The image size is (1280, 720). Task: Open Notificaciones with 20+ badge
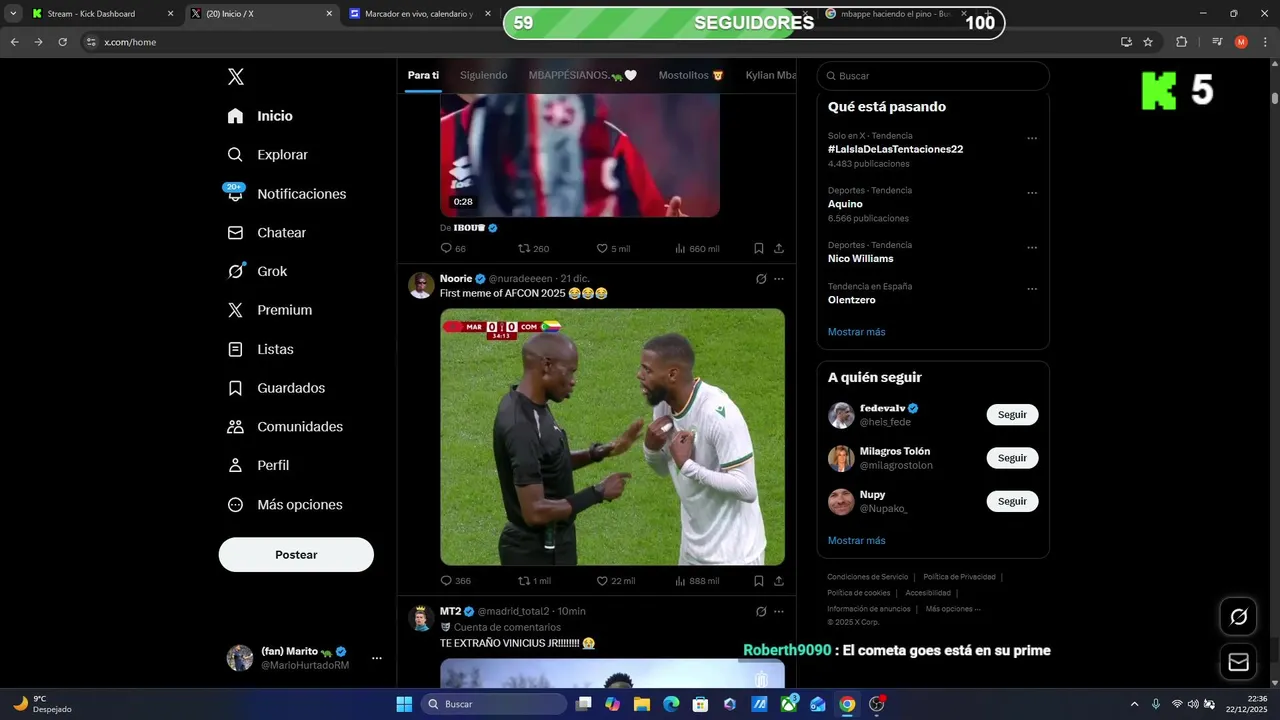(x=287, y=194)
